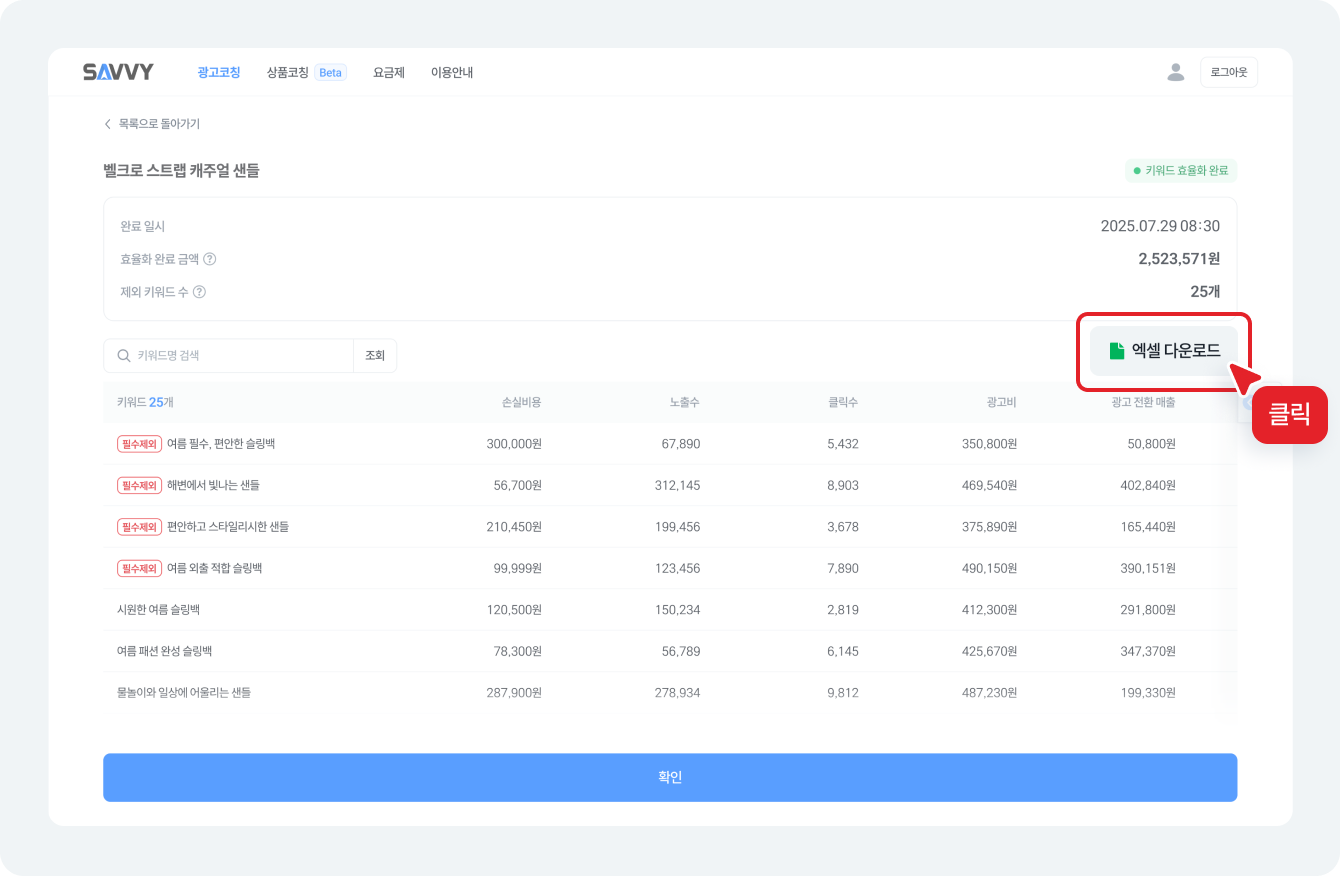This screenshot has height=876, width=1340.
Task: Focus the 키워드명 검색 input field
Action: [228, 356]
